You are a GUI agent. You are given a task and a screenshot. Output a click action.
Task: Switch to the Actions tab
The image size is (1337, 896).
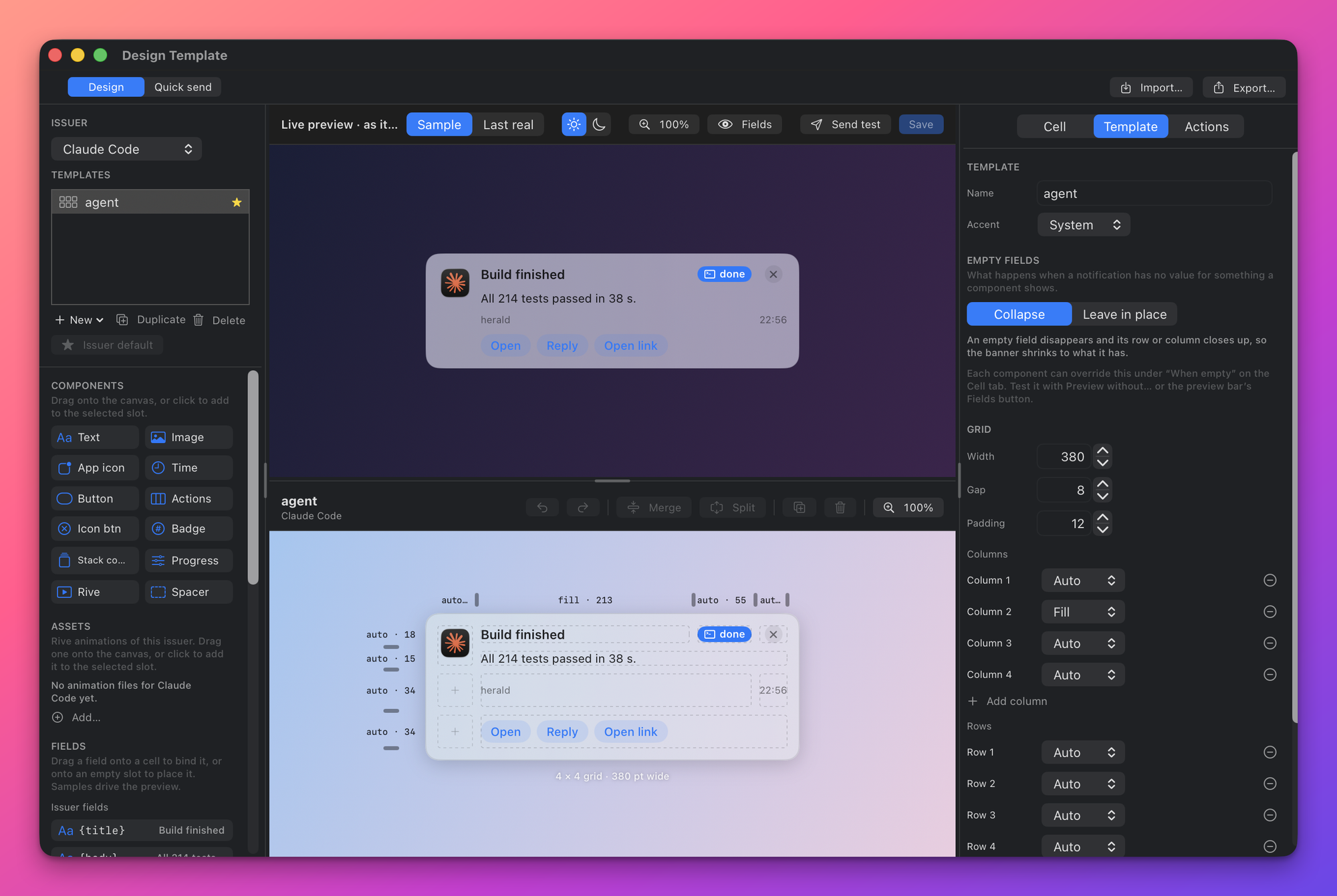point(1206,126)
